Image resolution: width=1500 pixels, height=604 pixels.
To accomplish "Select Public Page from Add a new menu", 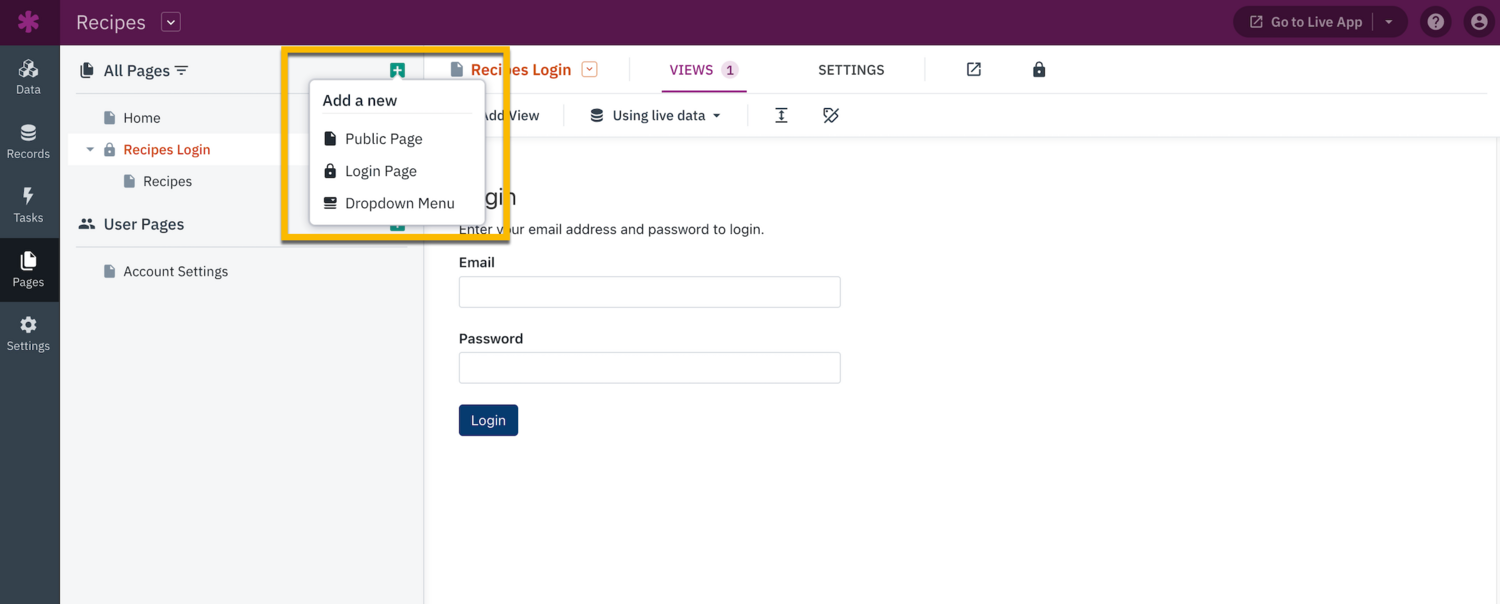I will [x=383, y=139].
